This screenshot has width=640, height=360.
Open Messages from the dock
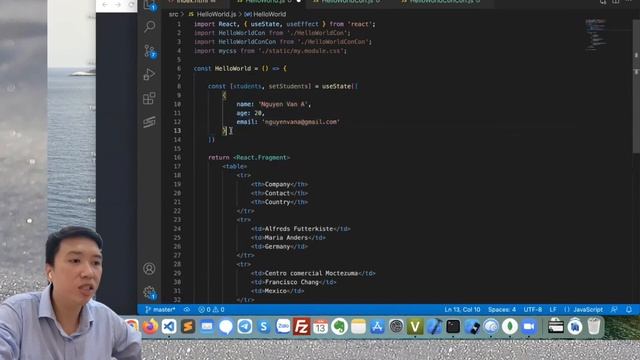tap(226, 327)
